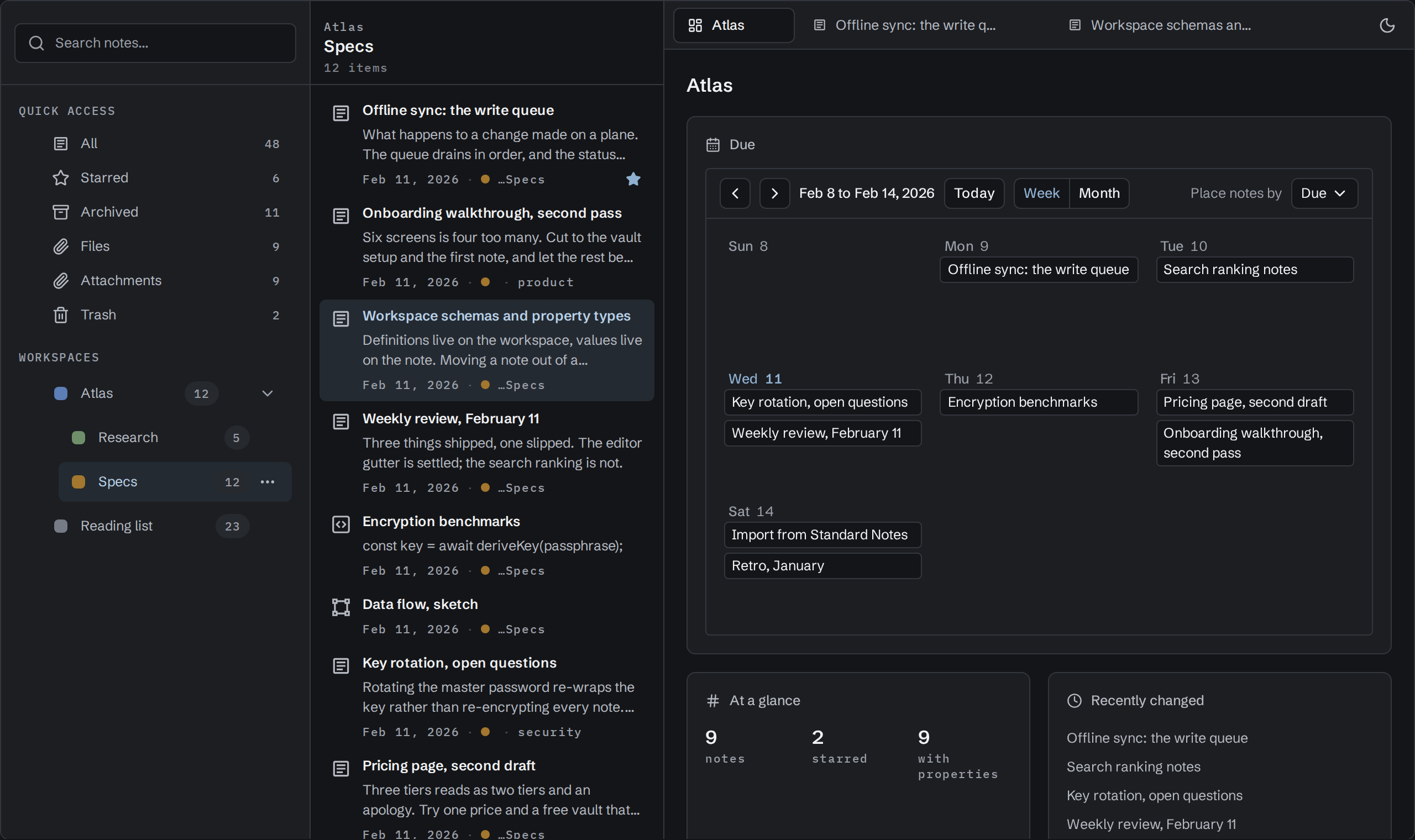Click the Archived box icon
Screen dimensions: 1415x840
(x=61, y=212)
